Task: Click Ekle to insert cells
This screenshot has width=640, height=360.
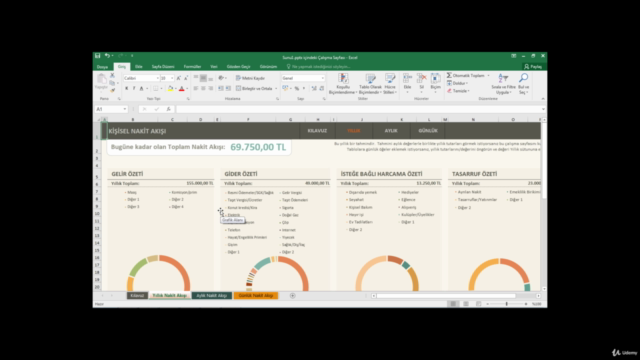Action: tap(407, 84)
